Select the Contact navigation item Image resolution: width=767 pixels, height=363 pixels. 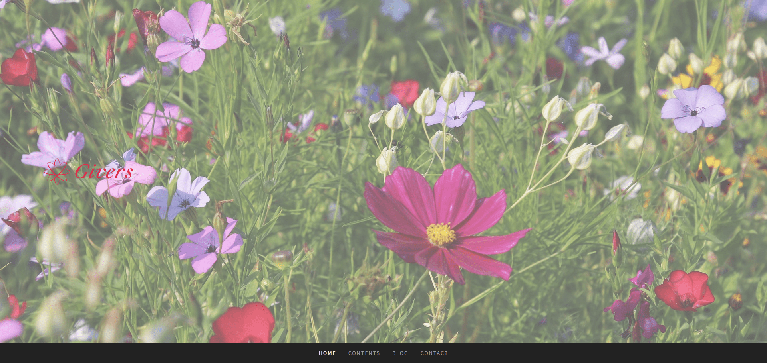coord(434,353)
